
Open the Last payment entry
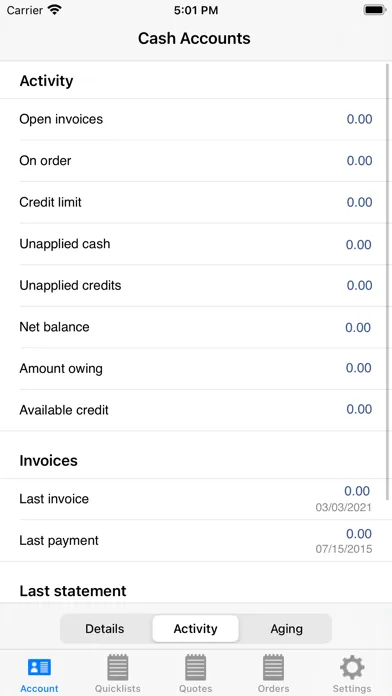click(196, 541)
